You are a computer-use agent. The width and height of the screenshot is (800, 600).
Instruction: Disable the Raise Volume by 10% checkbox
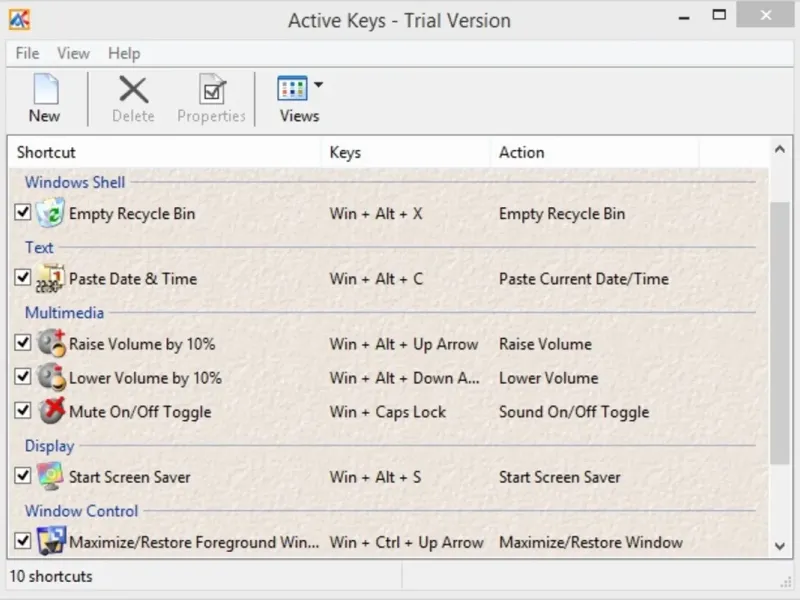(22, 342)
